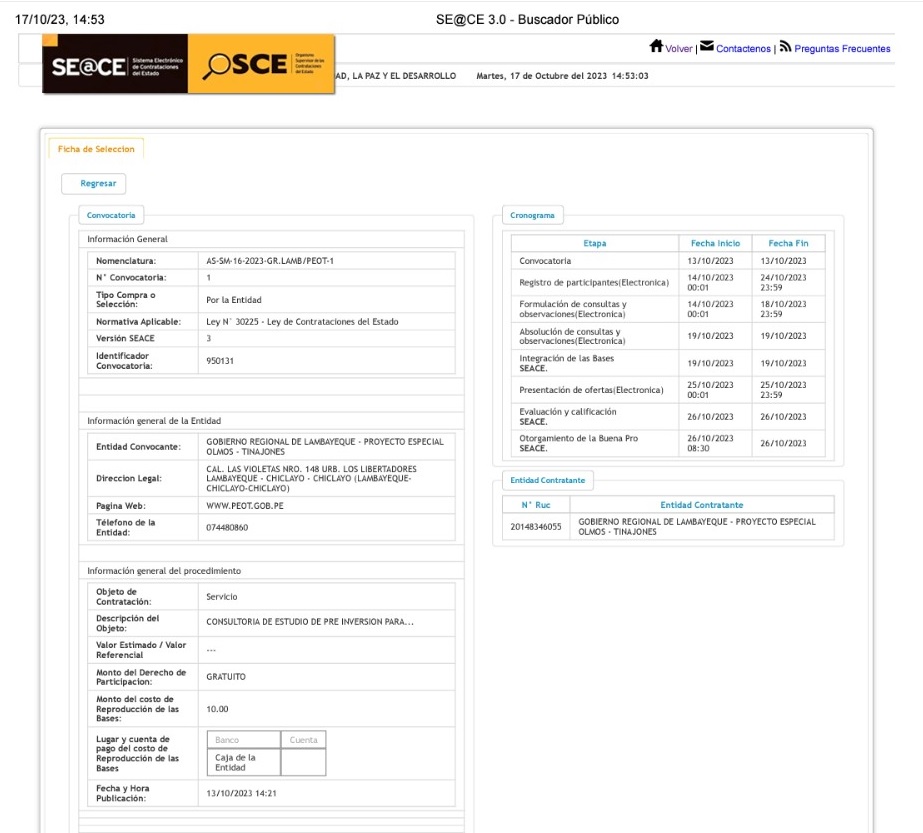Viewport: 923px width, 833px height.
Task: Click the N° Ruc column header
Action: coord(536,505)
